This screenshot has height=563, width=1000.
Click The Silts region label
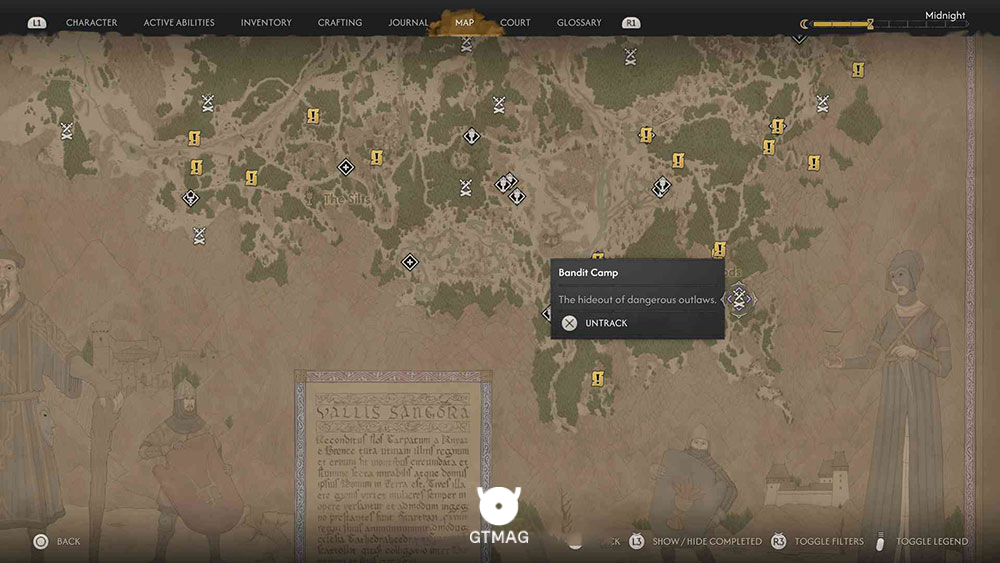pos(346,199)
